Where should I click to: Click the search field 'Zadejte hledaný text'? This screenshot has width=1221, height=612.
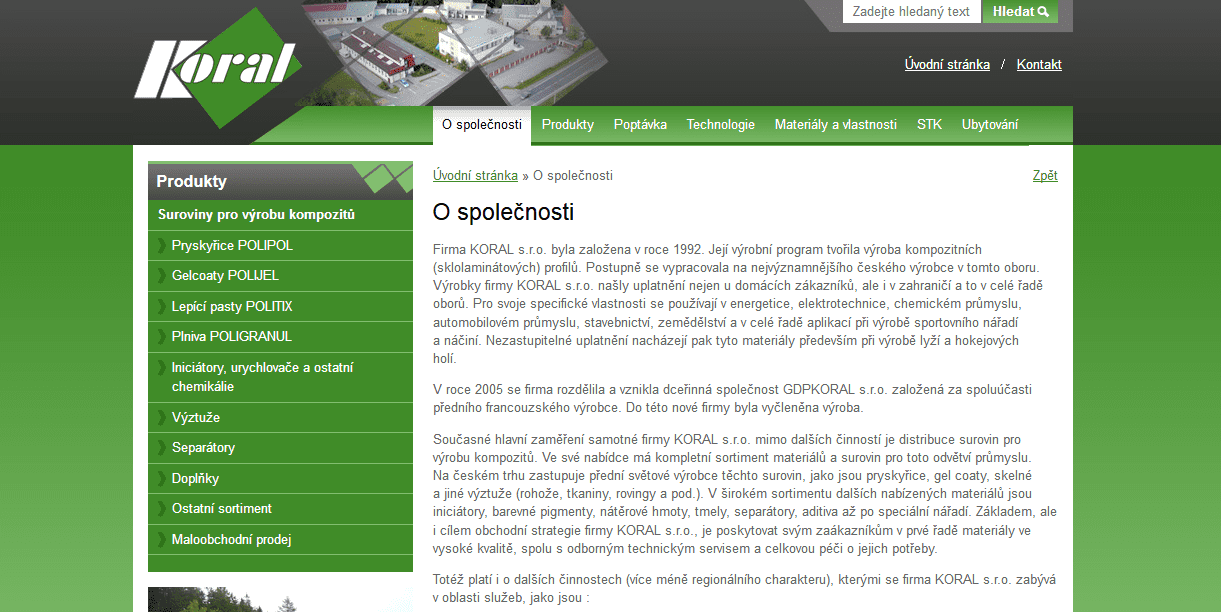pyautogui.click(x=912, y=12)
